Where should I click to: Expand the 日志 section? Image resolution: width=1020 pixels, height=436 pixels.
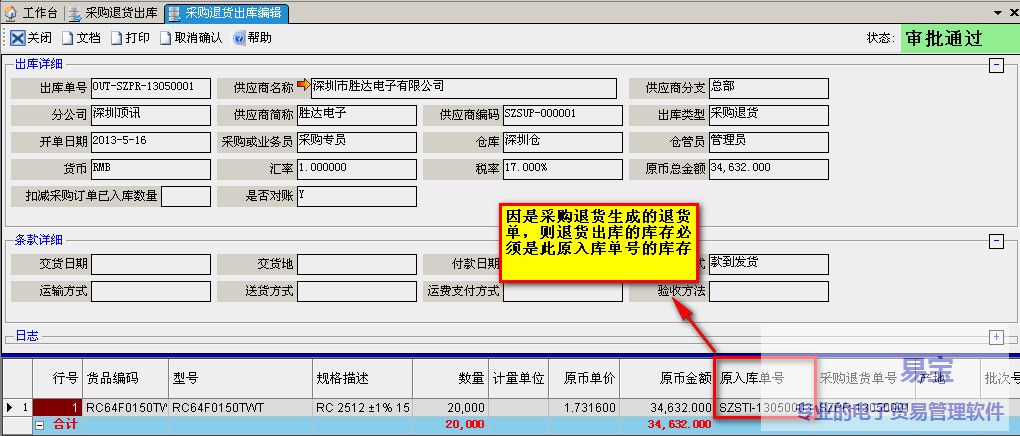(995, 338)
